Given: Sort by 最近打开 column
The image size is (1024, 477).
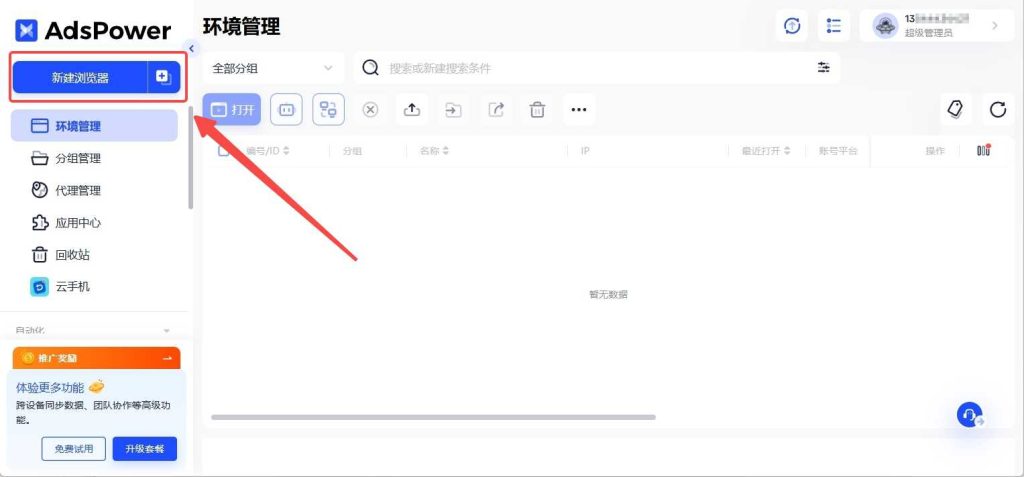Looking at the screenshot, I should point(766,151).
